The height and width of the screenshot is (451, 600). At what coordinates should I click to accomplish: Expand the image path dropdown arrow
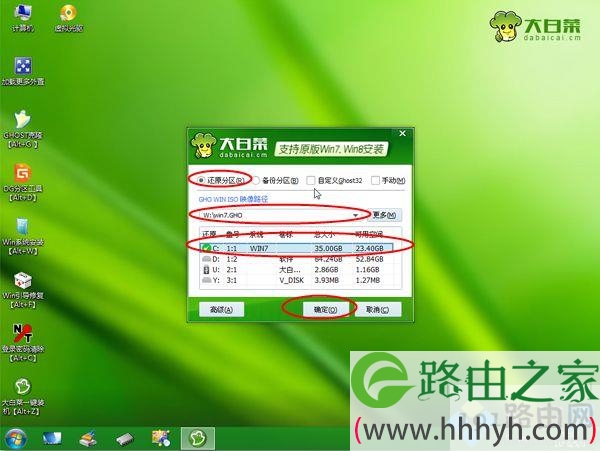click(x=355, y=215)
